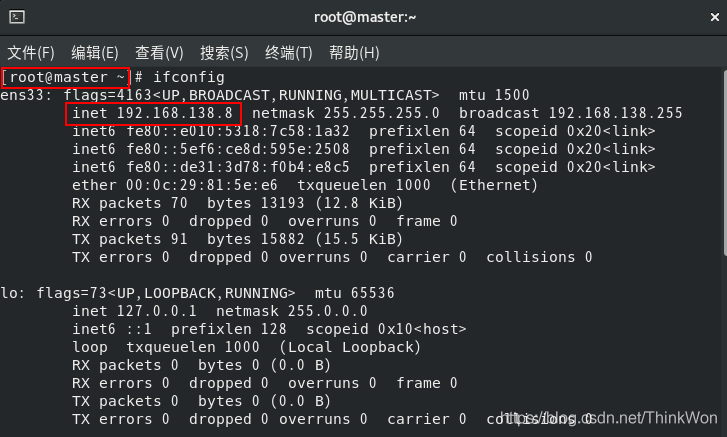Click the [root@master ~] shell prompt

[66, 77]
